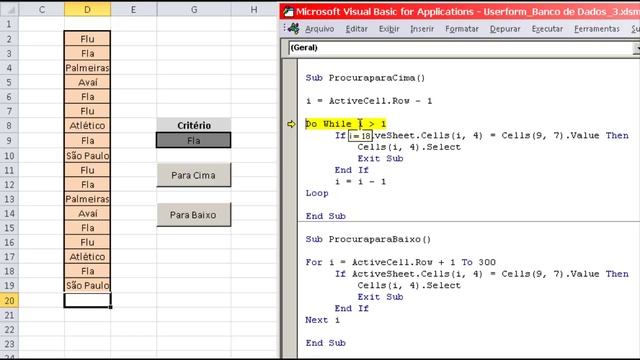Image resolution: width=640 pixels, height=360 pixels.
Task: Click the select-all corner of the sheet
Action: 9,9
